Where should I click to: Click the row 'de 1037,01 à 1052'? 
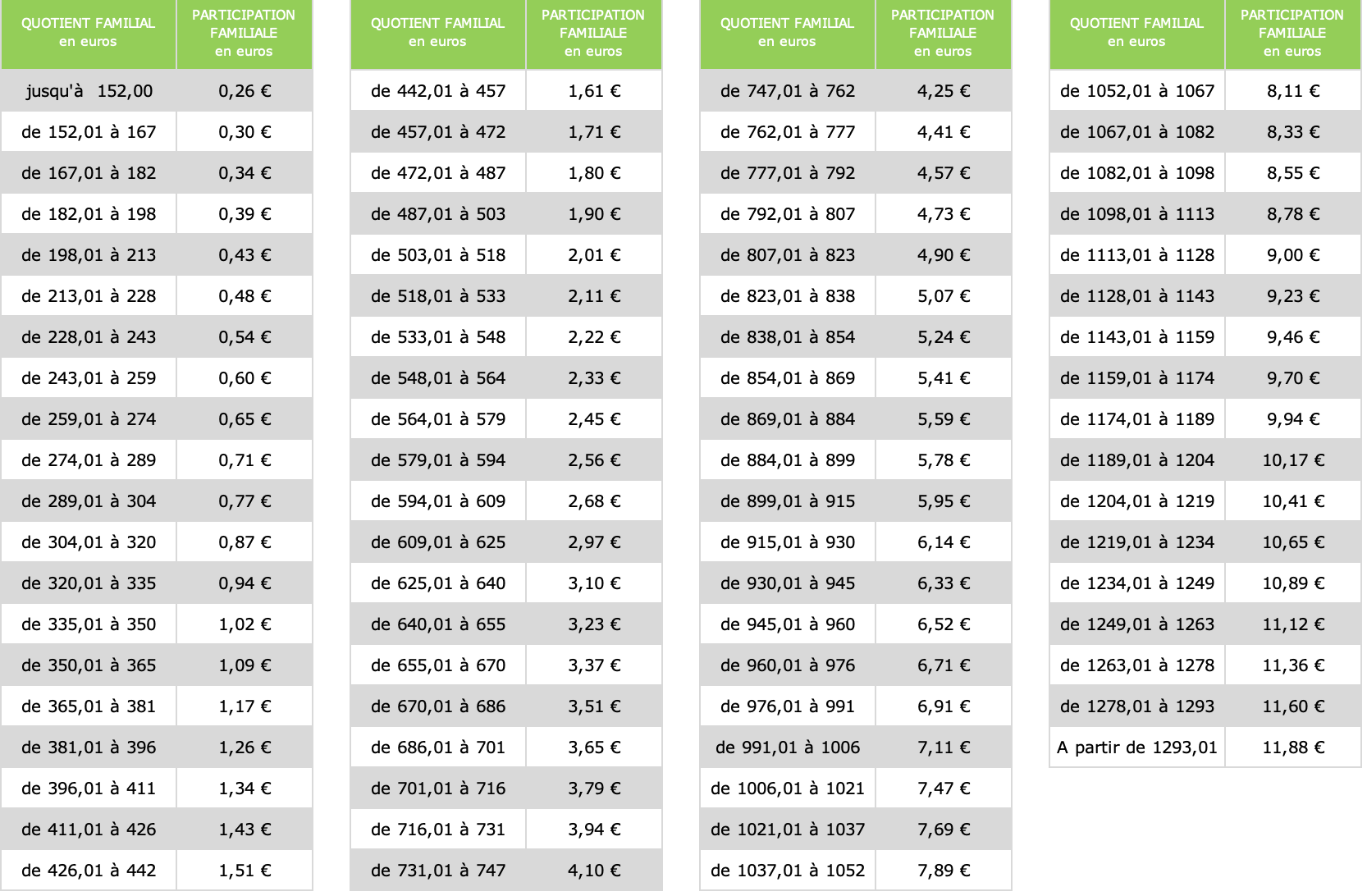pos(856,871)
